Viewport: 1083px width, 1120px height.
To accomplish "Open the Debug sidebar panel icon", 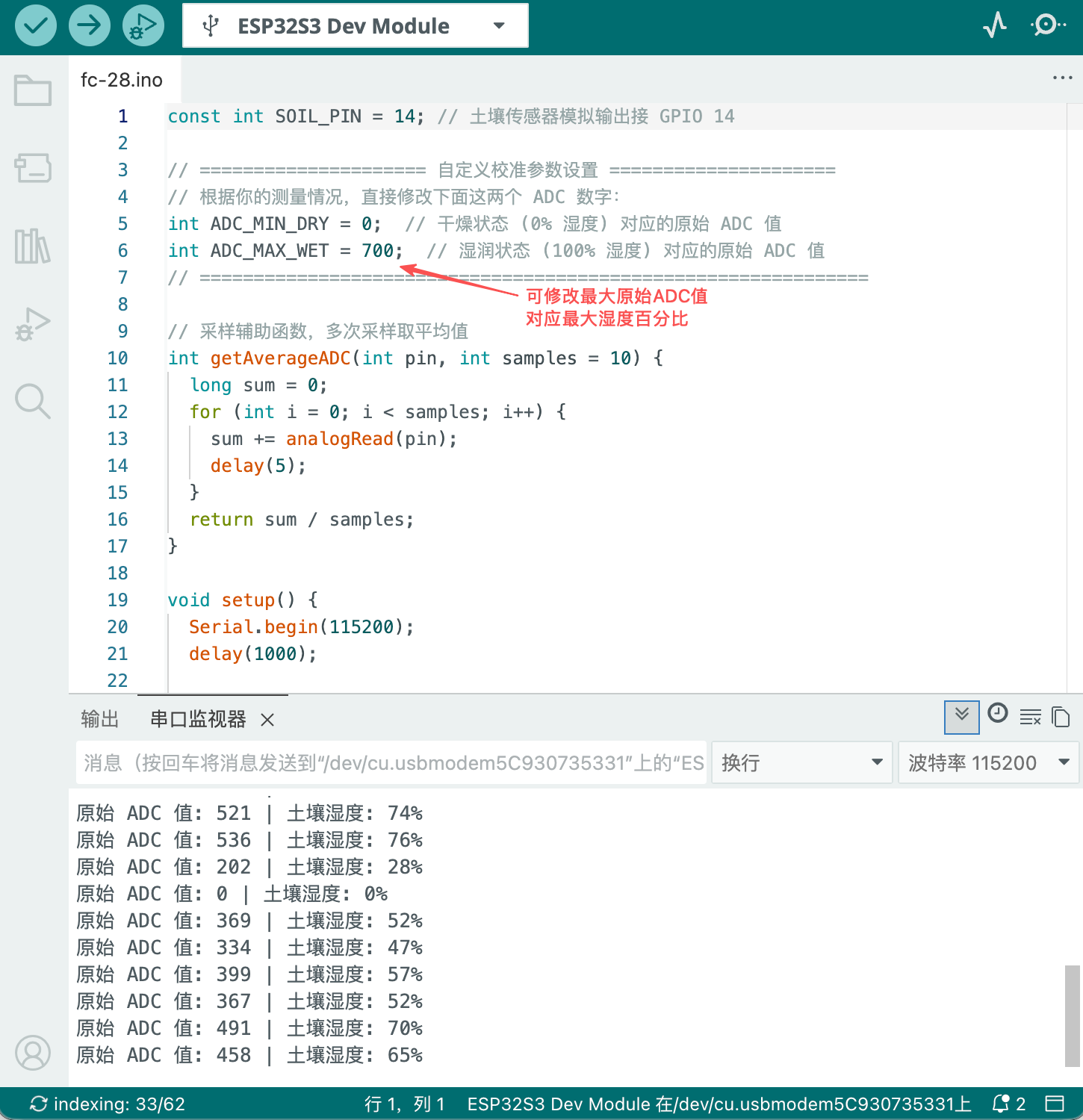I will coord(33,324).
